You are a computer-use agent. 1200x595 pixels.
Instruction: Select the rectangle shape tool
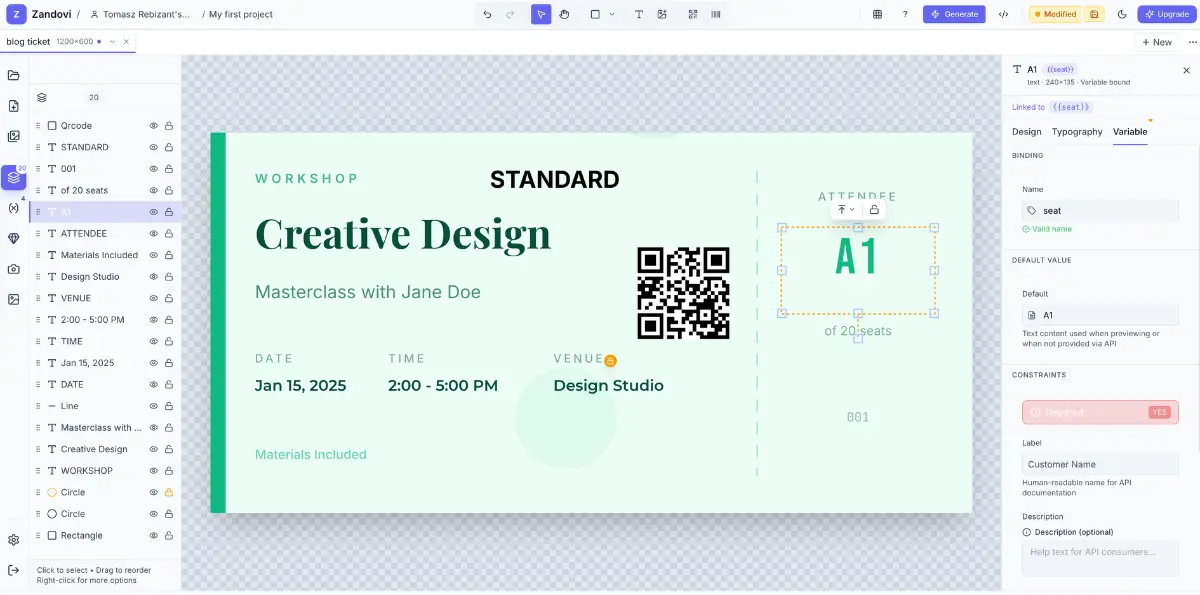point(595,14)
